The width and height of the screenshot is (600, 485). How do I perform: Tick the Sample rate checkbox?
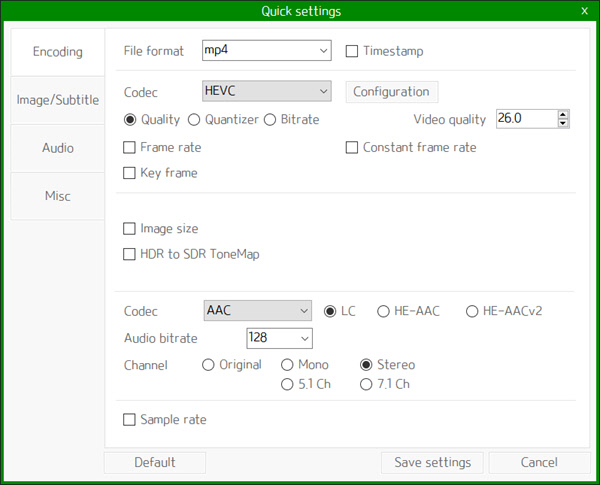[129, 420]
